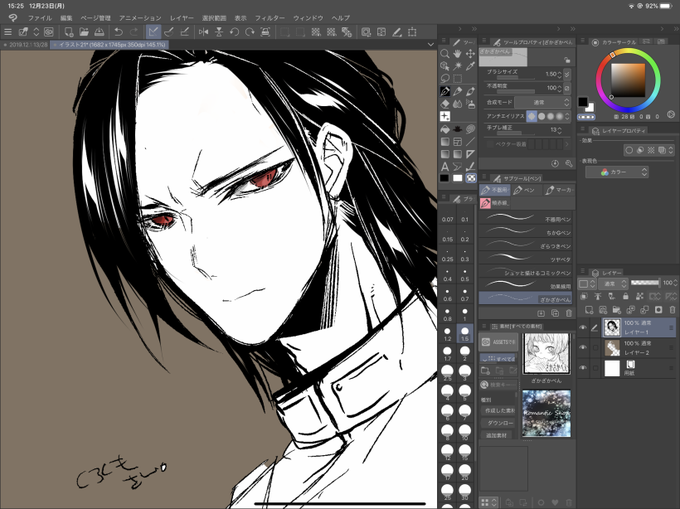Expand canvas tab list chevron
680x509 pixels.
[x=431, y=44]
